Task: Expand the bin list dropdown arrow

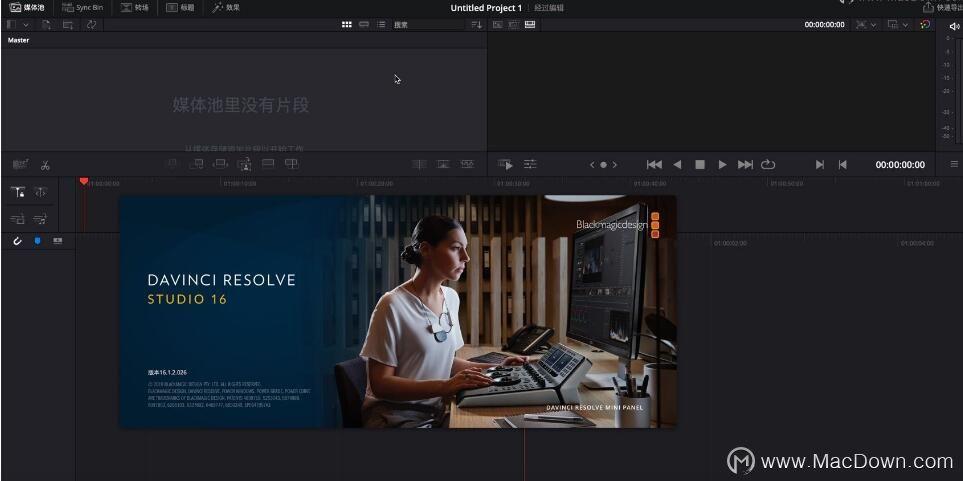Action: (26, 25)
